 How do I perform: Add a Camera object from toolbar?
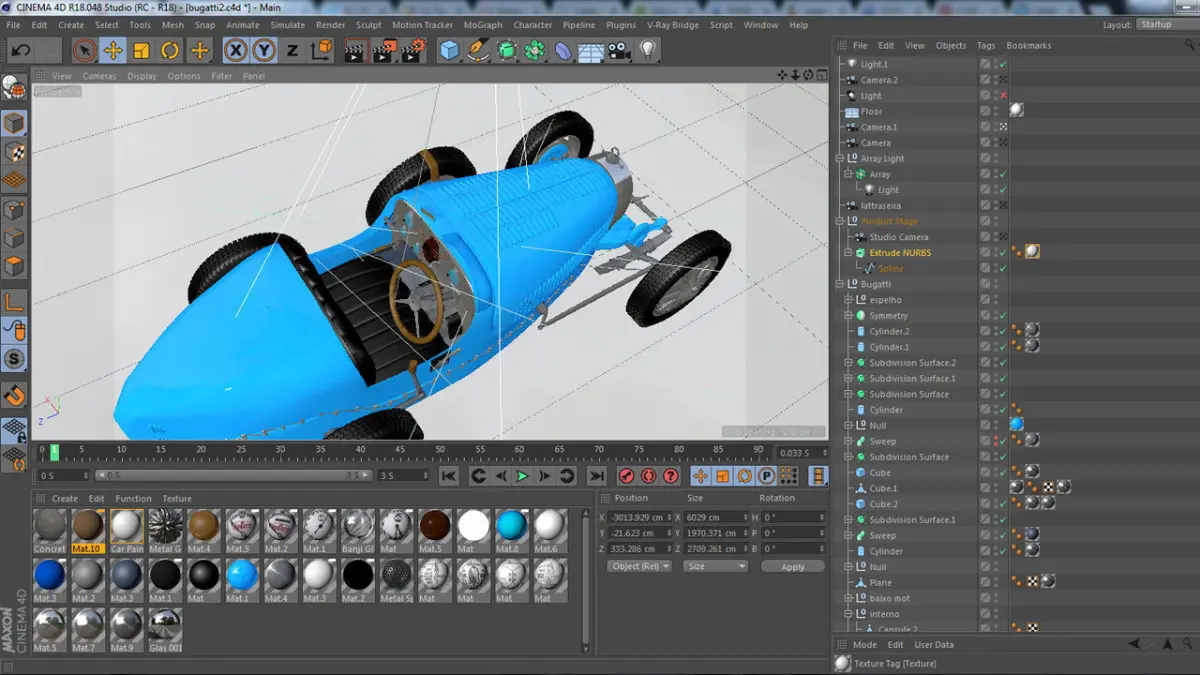pos(619,49)
